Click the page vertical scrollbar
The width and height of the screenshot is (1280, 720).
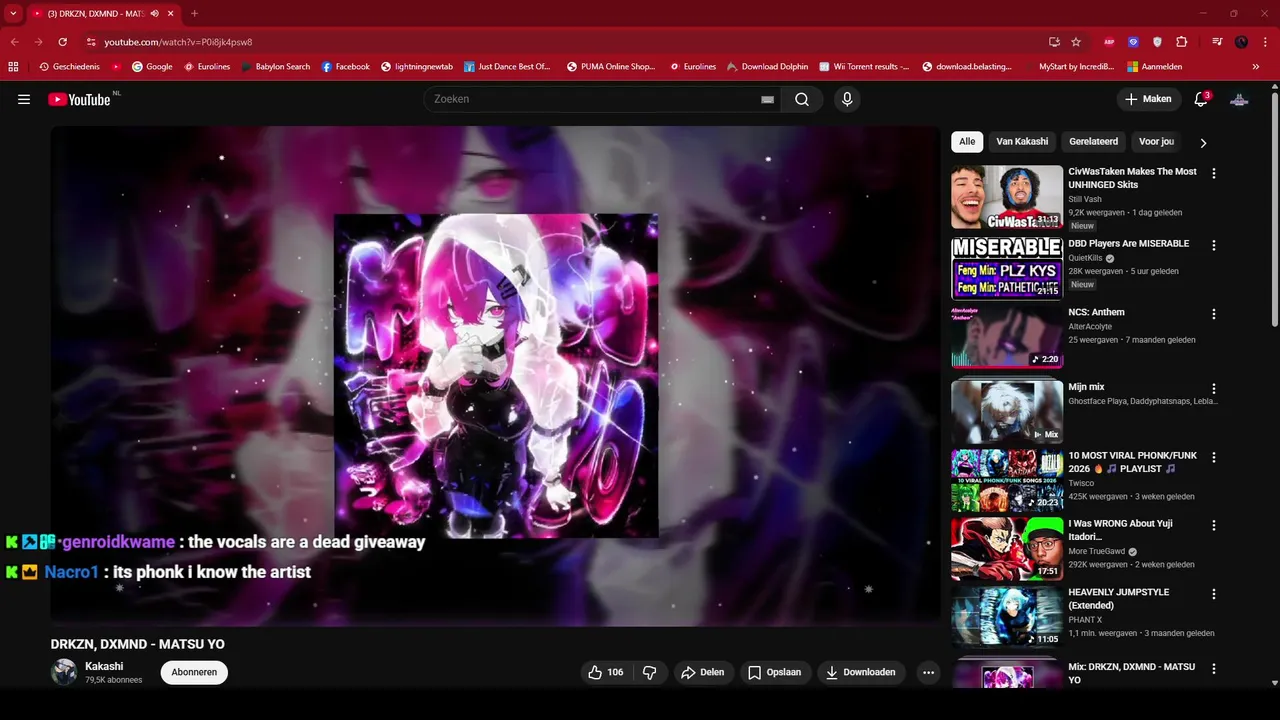pyautogui.click(x=1274, y=210)
